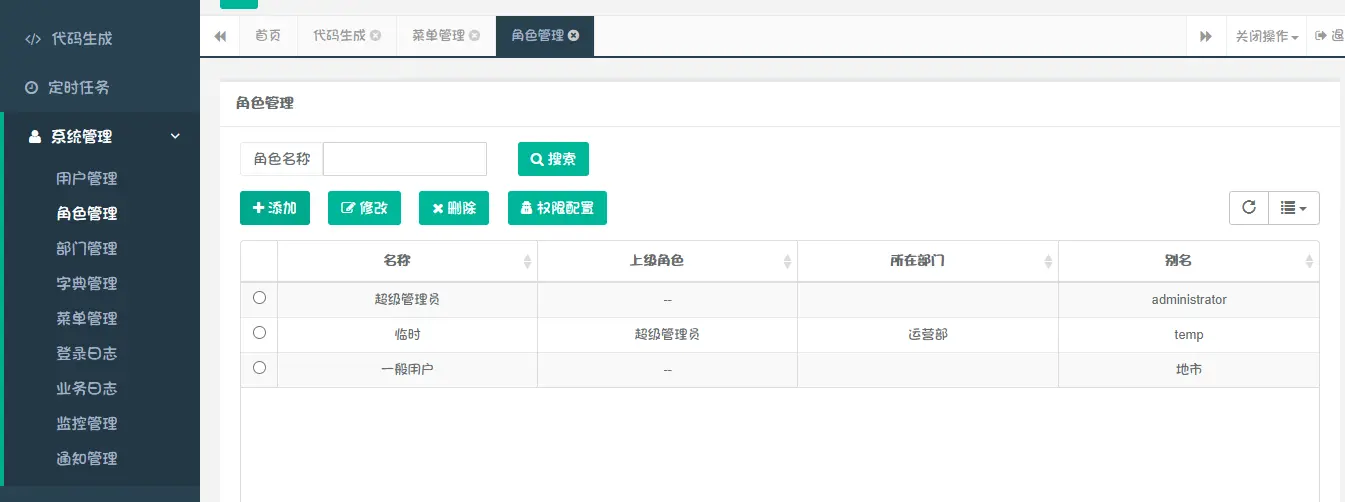Go to 监控管理 submenu
Image resolution: width=1345 pixels, height=502 pixels.
tap(87, 423)
